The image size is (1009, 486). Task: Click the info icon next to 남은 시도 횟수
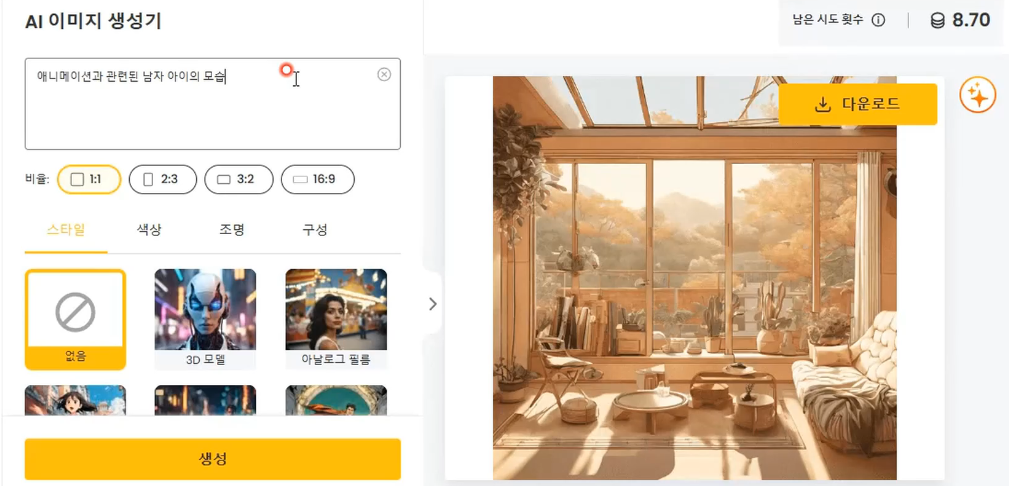[x=878, y=20]
